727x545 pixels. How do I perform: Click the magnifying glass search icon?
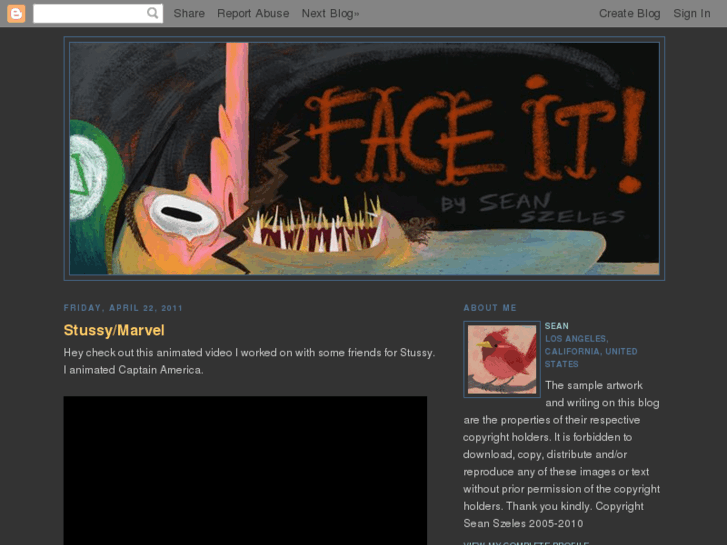click(153, 13)
